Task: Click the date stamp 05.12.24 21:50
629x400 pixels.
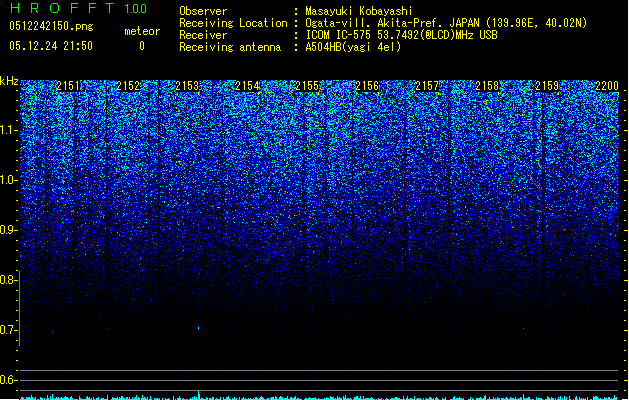Action: tap(51, 46)
